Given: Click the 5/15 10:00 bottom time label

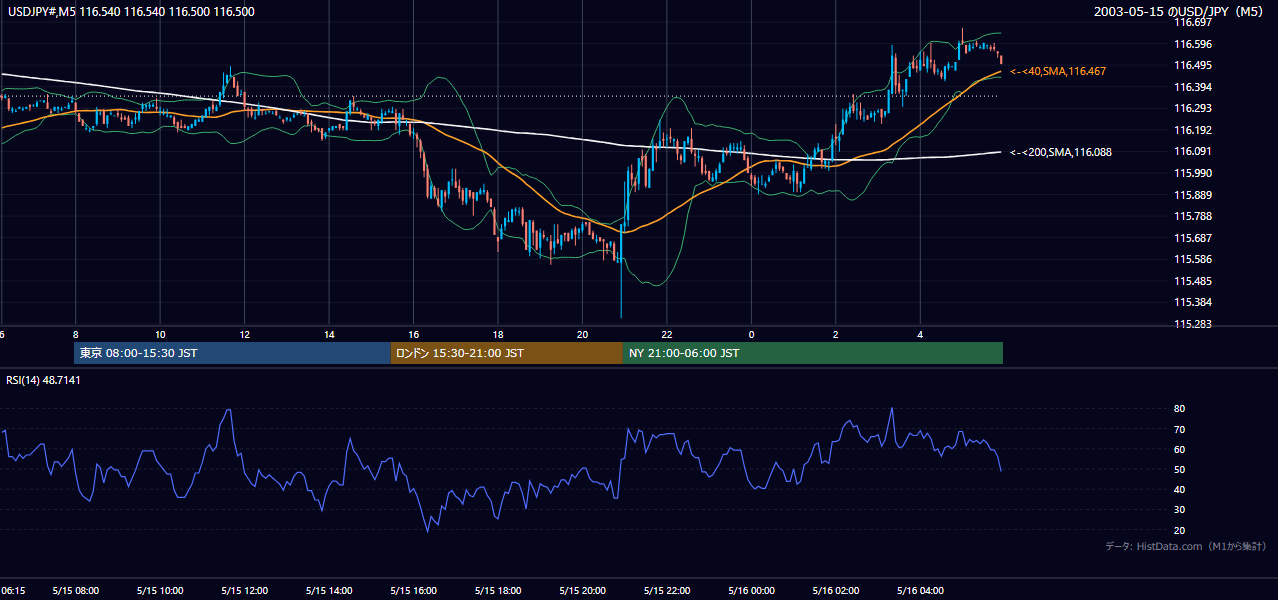Looking at the screenshot, I should point(160,591).
